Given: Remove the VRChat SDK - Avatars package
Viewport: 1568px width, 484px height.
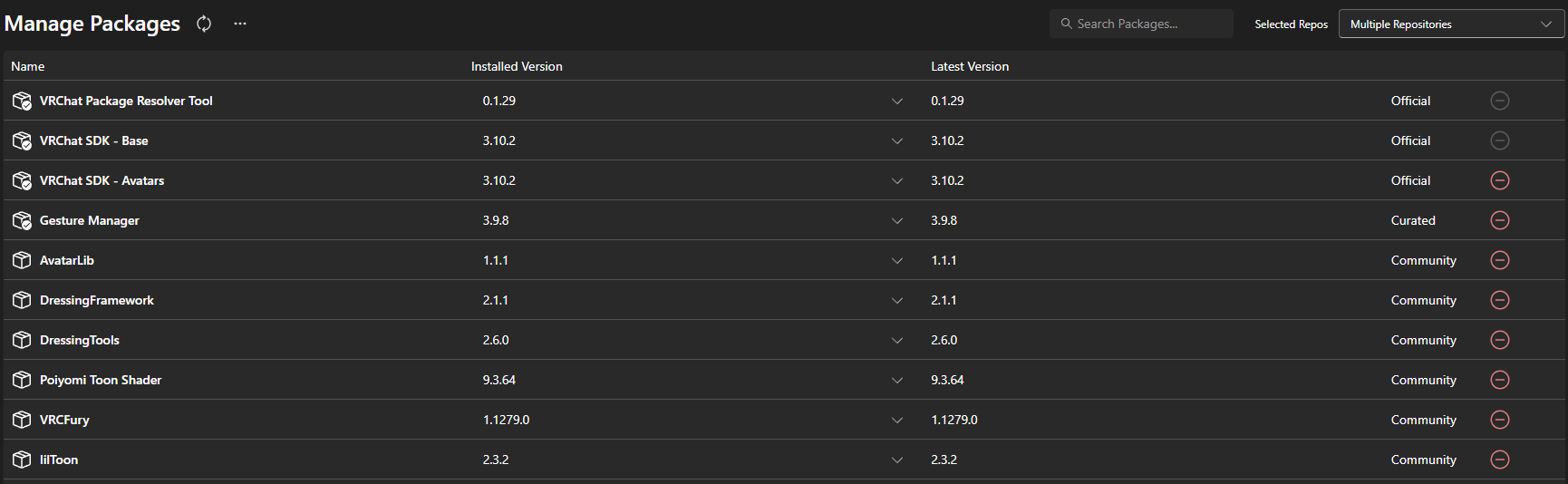Looking at the screenshot, I should coord(1500,180).
